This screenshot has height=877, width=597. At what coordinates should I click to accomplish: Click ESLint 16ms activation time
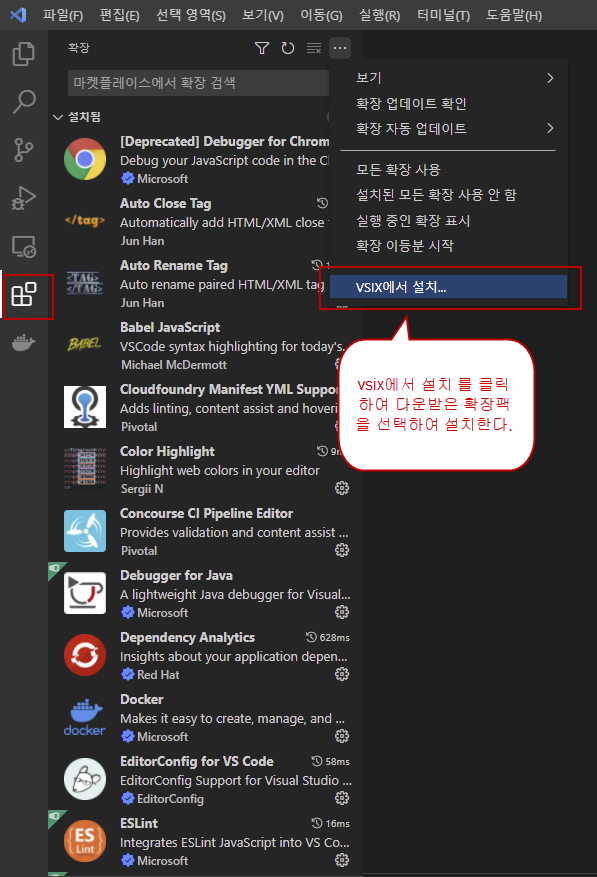coord(331,824)
